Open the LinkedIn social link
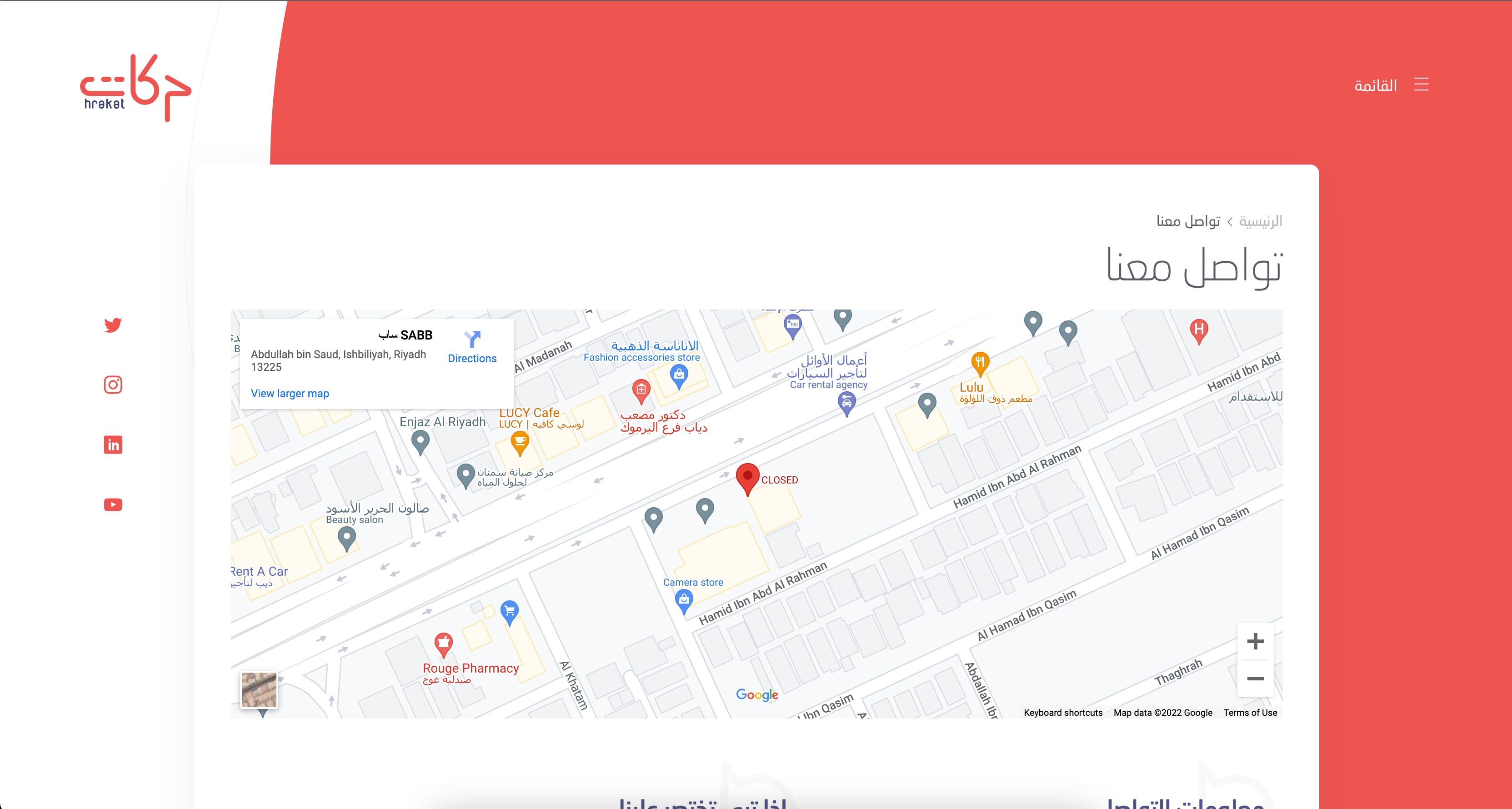Screen dimensions: 1512x809 (113, 444)
